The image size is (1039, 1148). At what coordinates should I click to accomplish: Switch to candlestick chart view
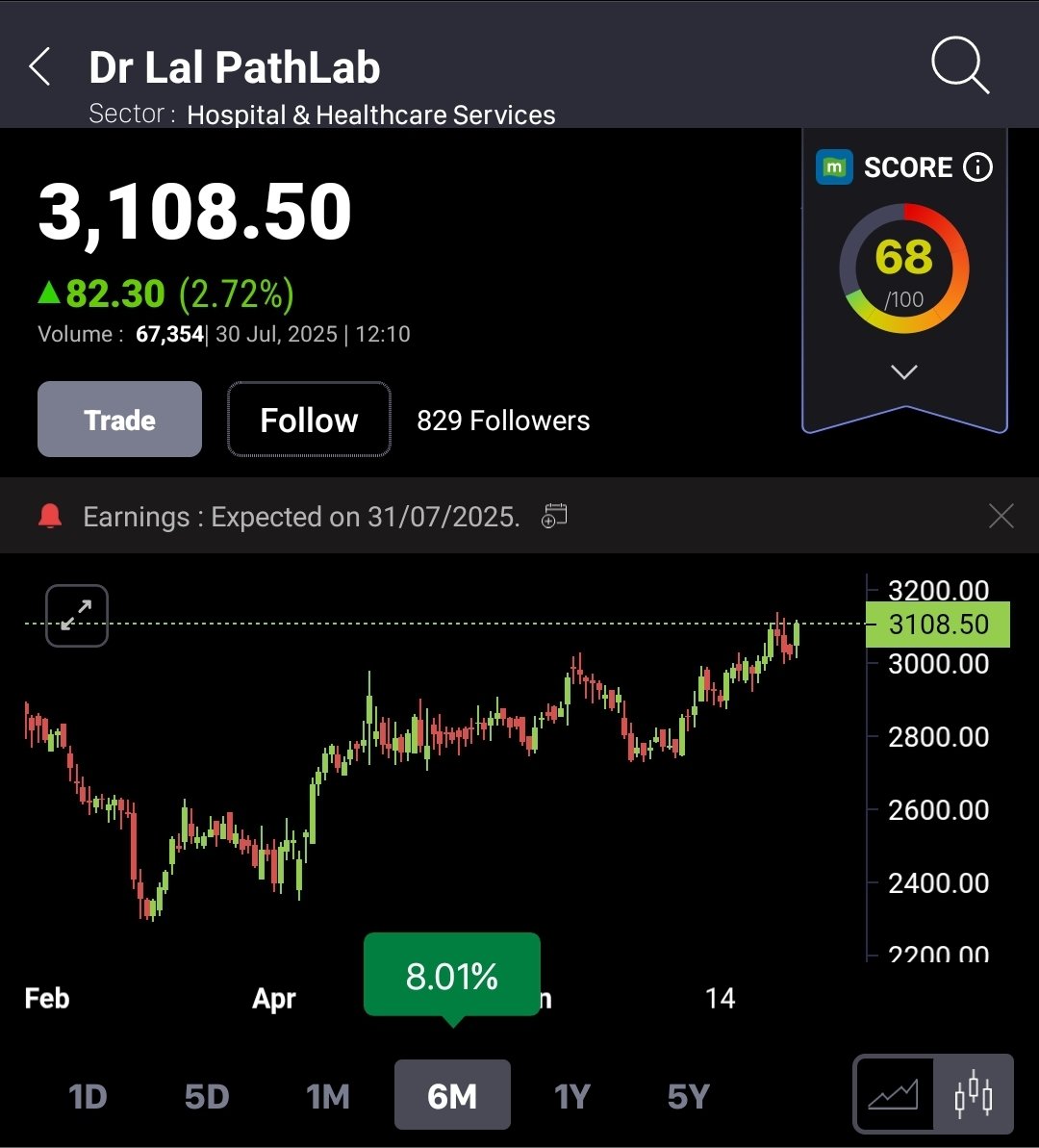point(974,1094)
